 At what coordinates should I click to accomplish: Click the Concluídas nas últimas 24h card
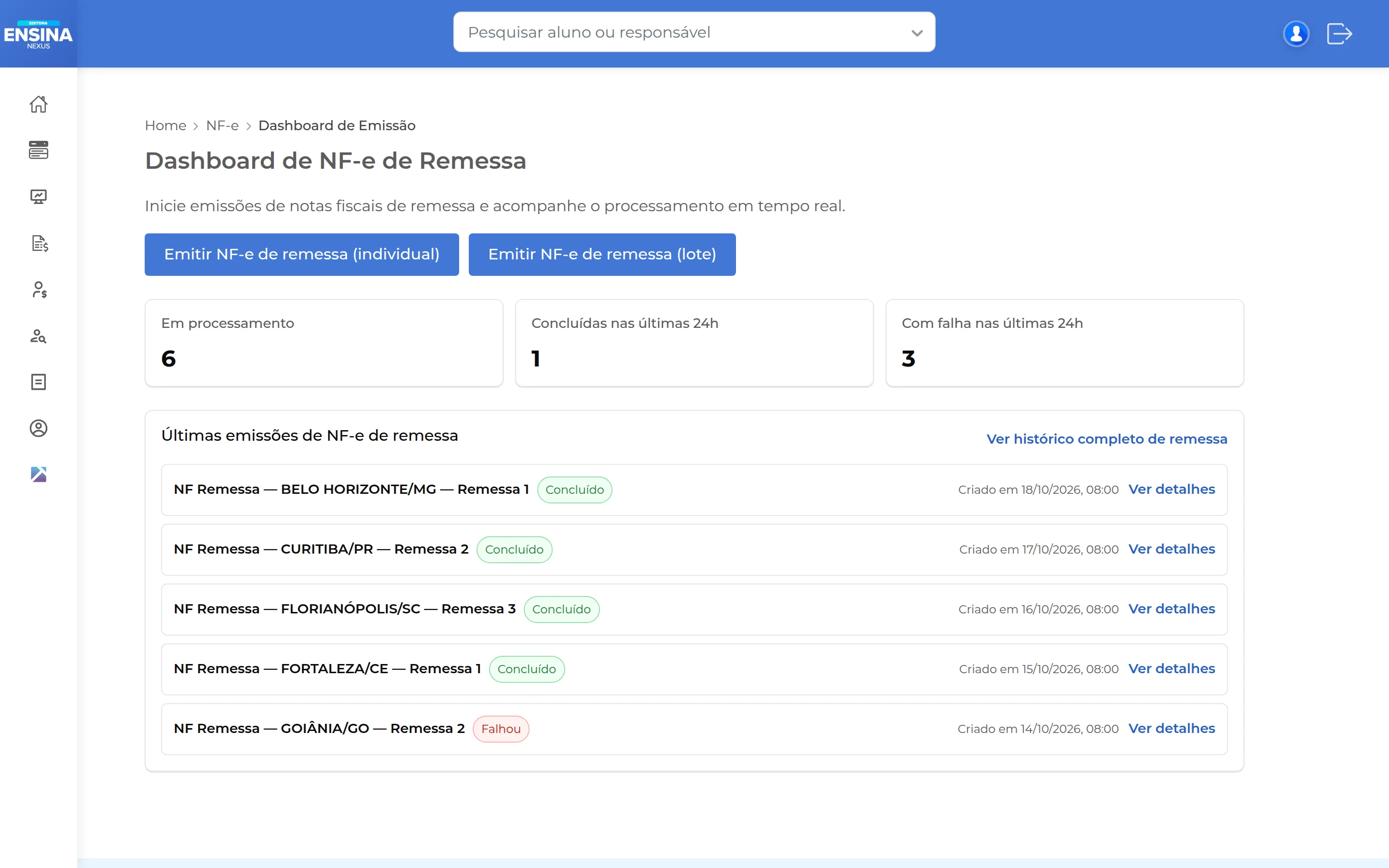tap(694, 343)
